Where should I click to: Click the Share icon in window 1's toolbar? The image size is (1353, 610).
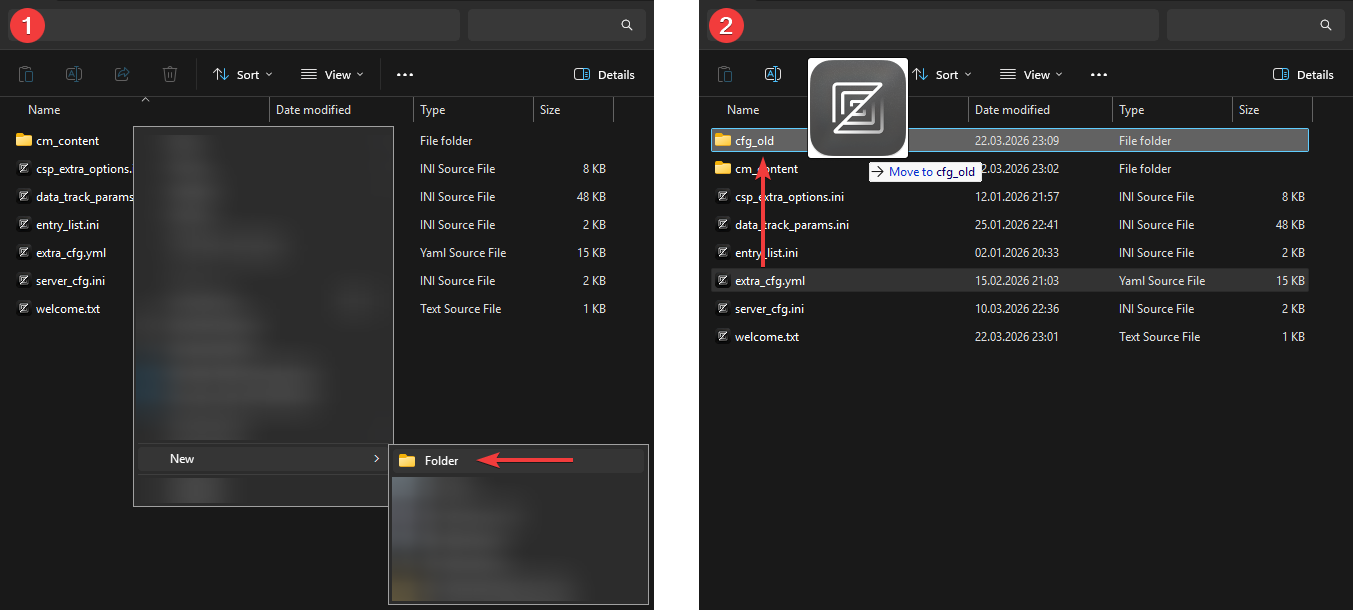click(122, 74)
